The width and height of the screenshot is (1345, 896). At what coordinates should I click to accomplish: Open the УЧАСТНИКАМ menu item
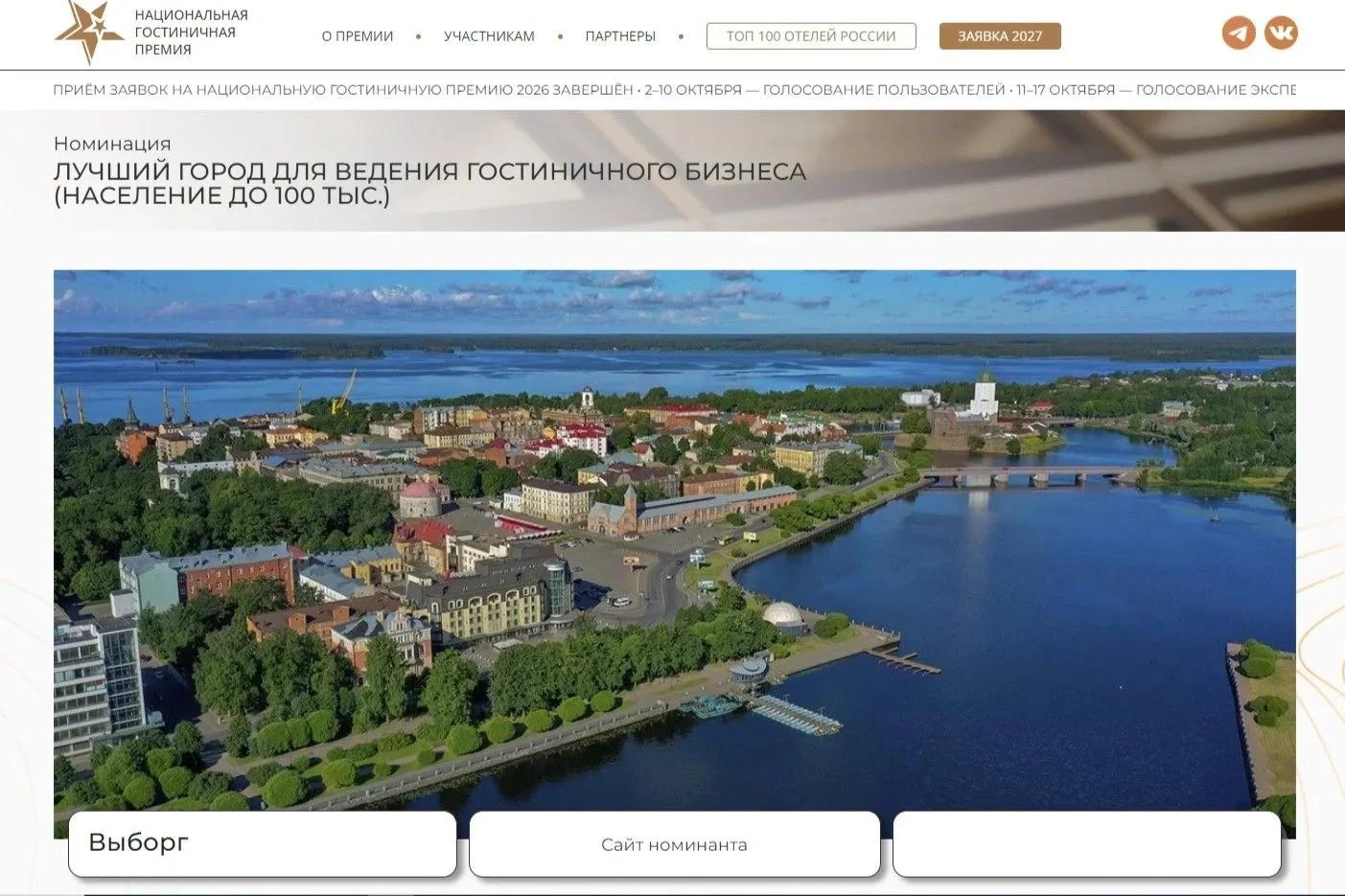[x=489, y=36]
